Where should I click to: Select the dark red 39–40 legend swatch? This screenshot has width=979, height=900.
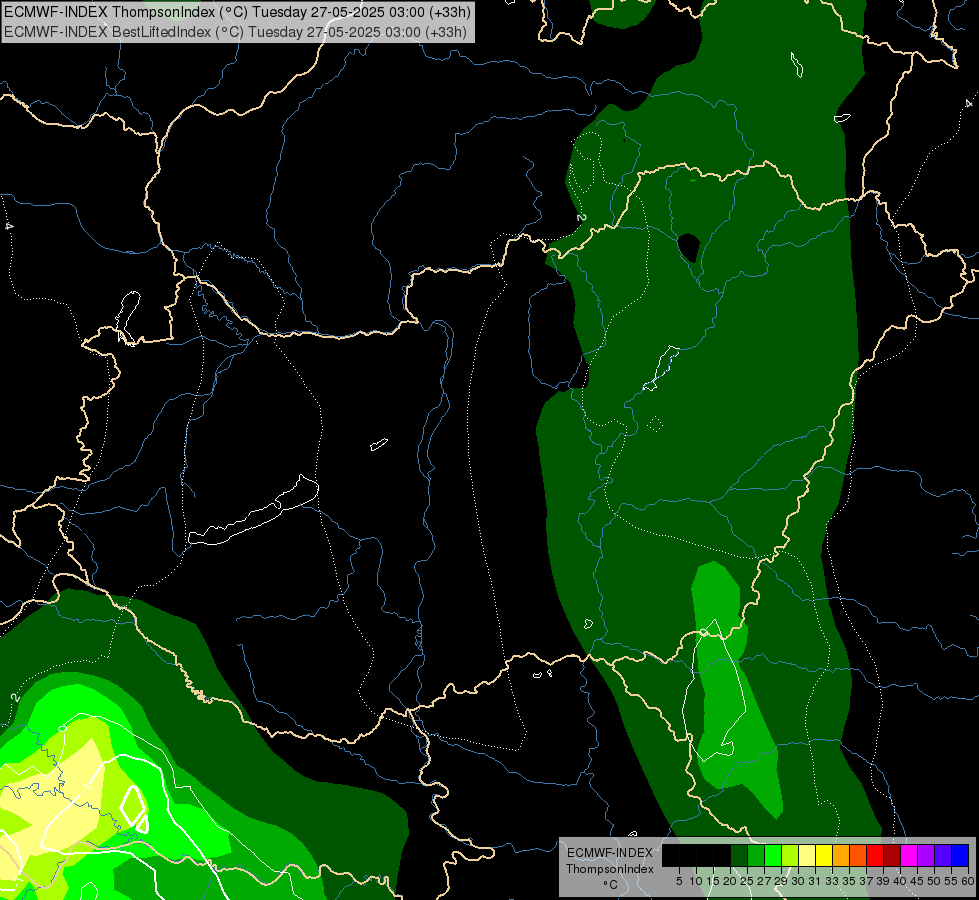(x=892, y=855)
